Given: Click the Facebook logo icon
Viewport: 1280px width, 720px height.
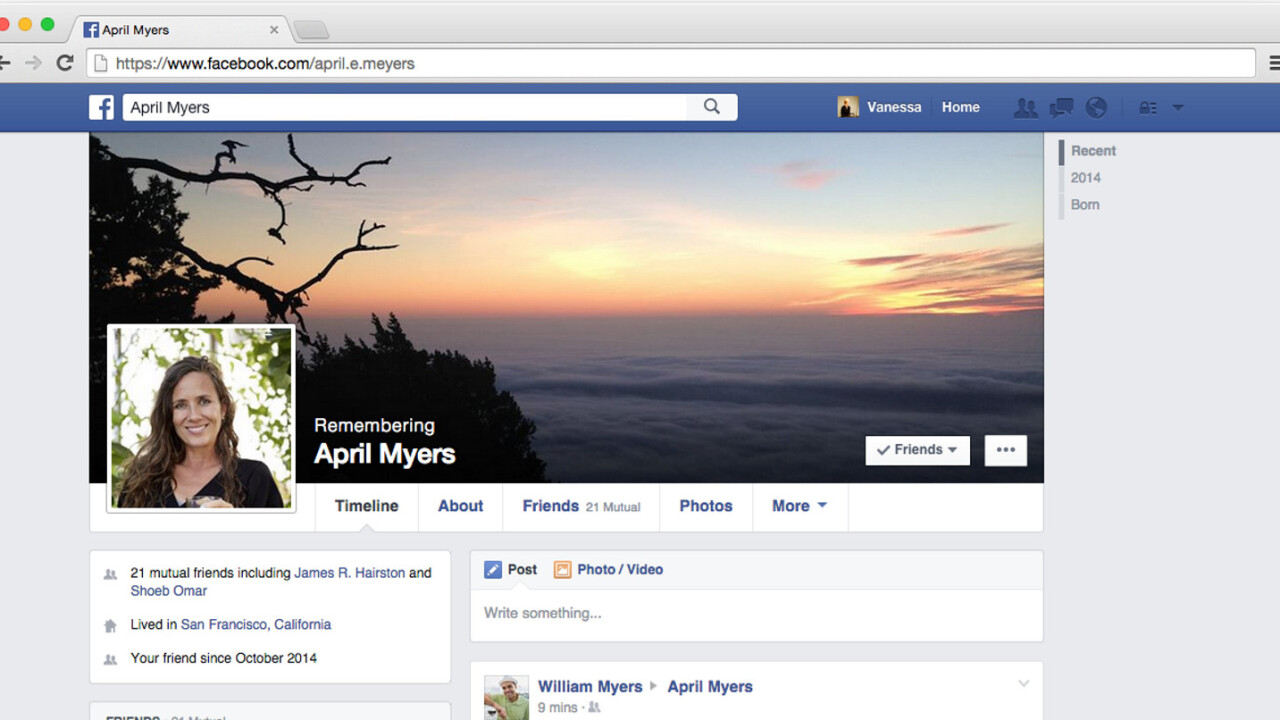Looking at the screenshot, I should pyautogui.click(x=101, y=107).
